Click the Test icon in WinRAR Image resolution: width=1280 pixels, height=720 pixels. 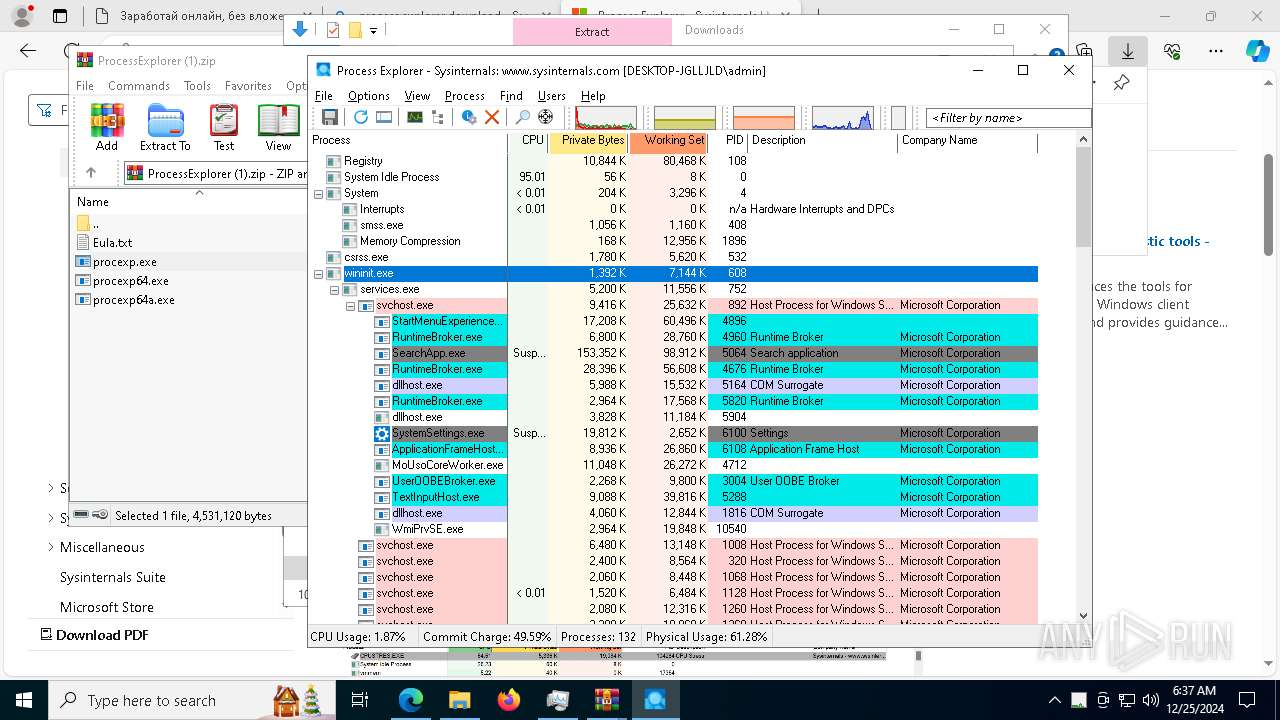click(x=224, y=128)
